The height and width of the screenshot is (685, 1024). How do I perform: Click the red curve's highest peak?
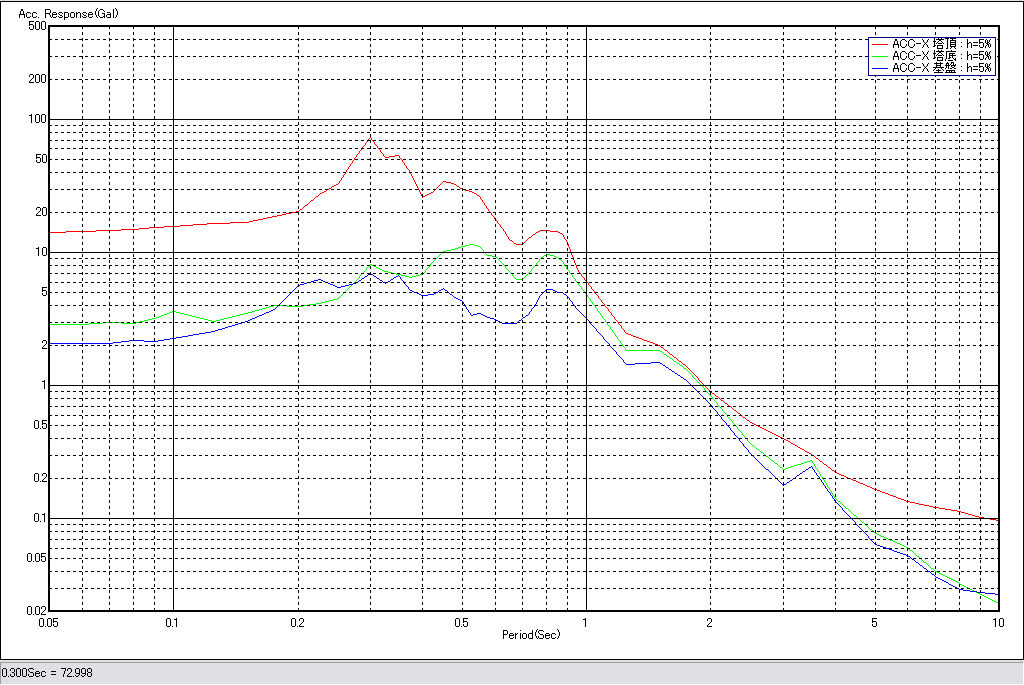point(370,138)
